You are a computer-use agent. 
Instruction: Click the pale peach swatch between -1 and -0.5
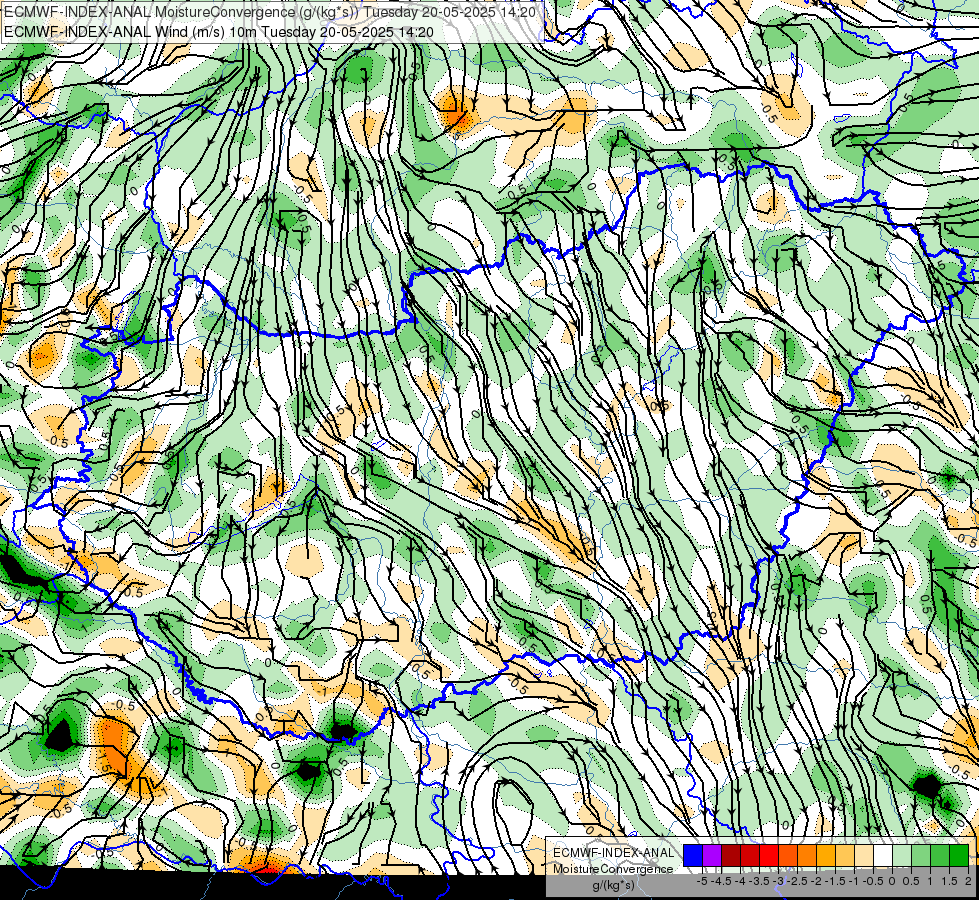tap(864, 855)
